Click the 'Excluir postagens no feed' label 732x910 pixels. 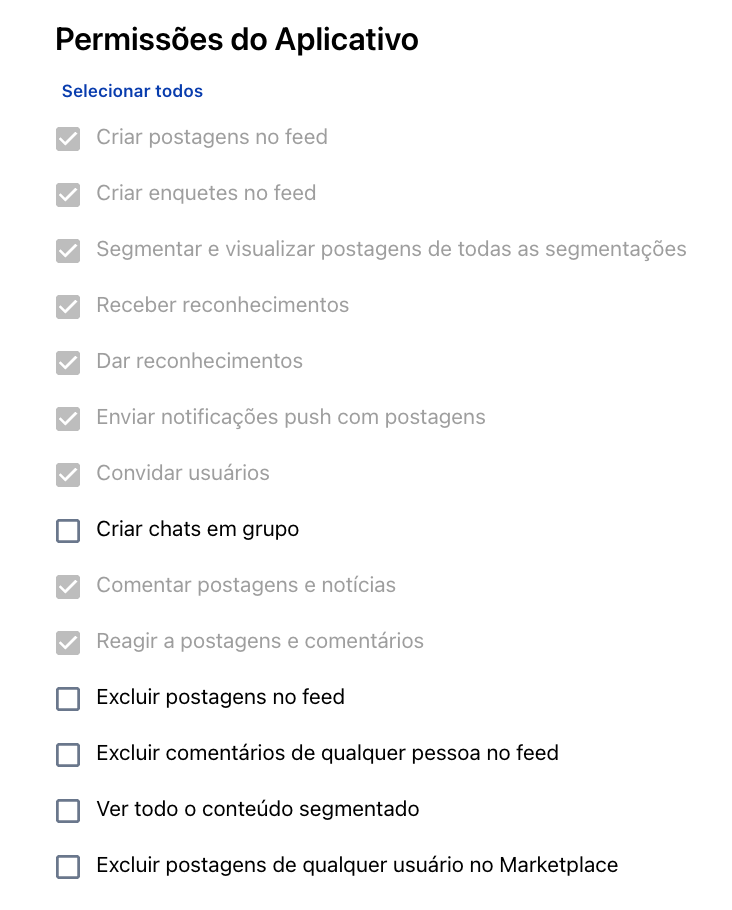click(x=221, y=697)
